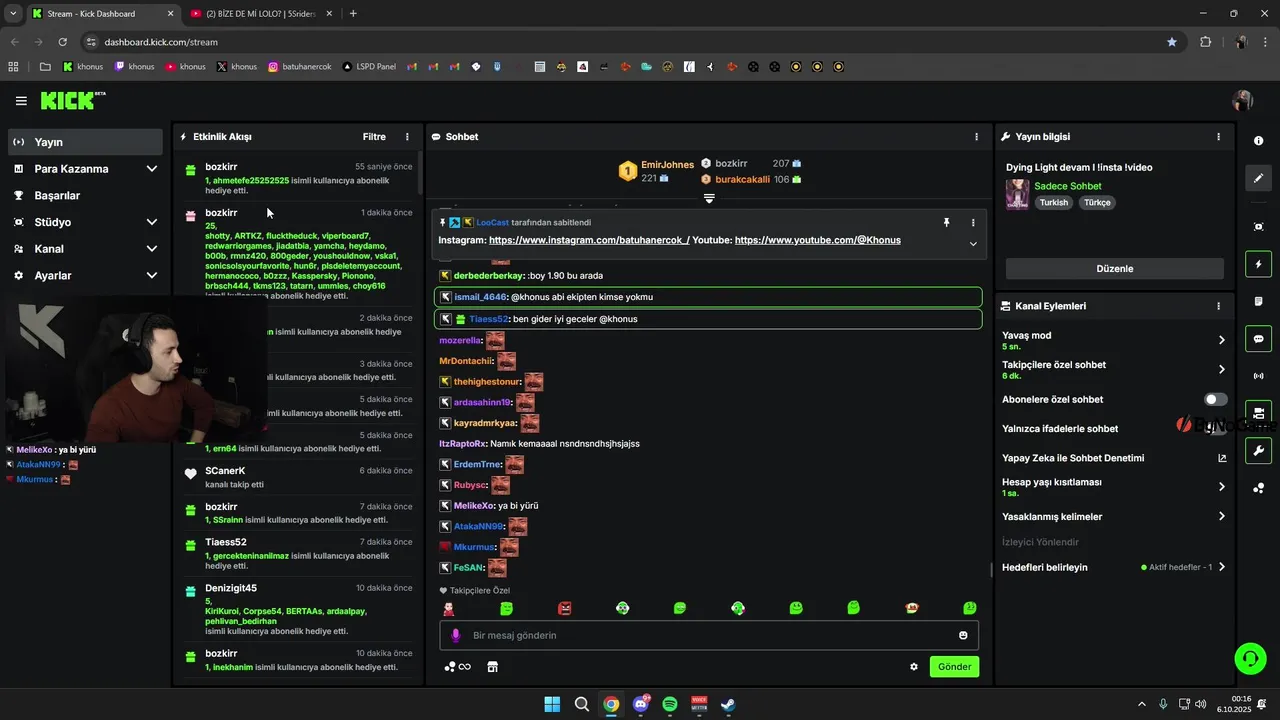Click the broadcast signal icon in the right rail
This screenshot has width=1280, height=720.
[x=1258, y=376]
